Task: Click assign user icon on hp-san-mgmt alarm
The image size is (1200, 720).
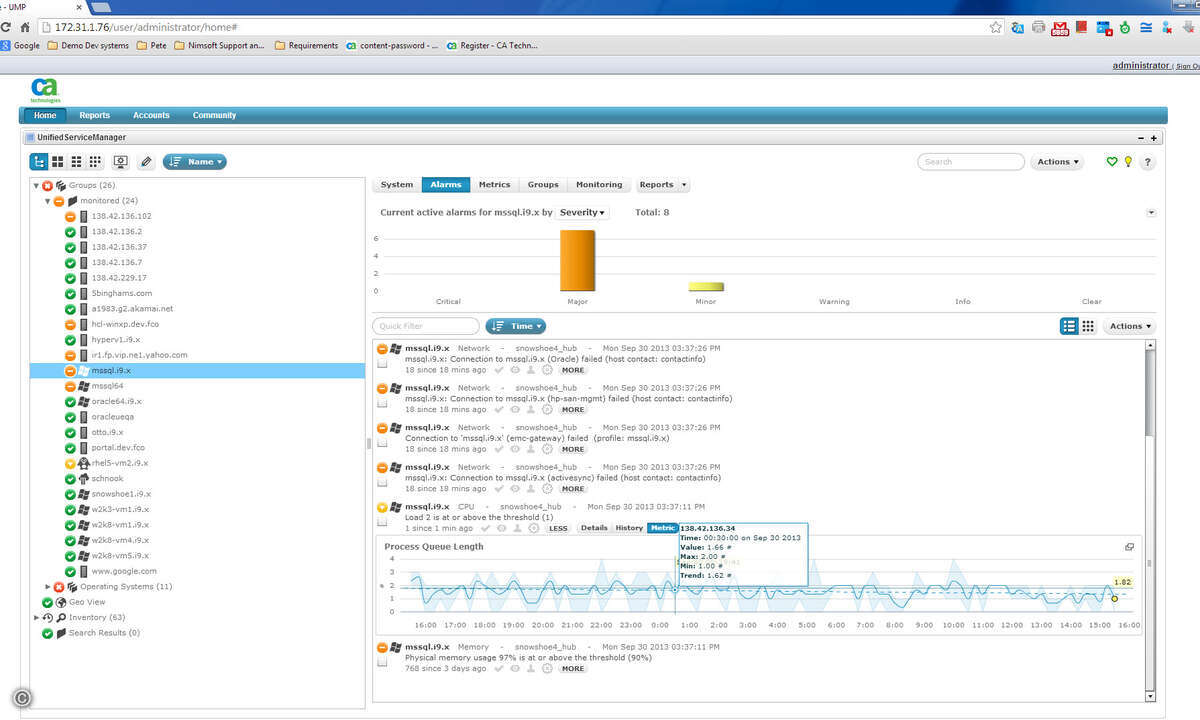Action: pos(531,409)
